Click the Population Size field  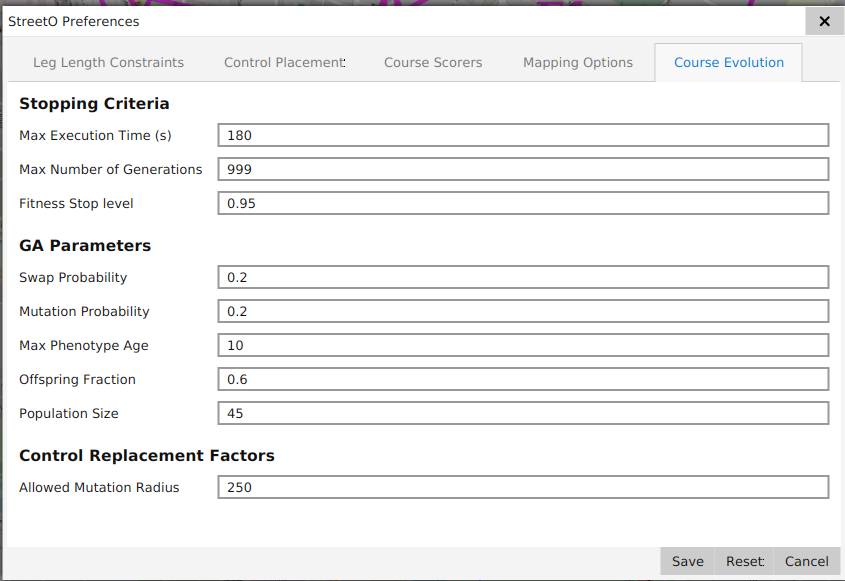pyautogui.click(x=523, y=413)
